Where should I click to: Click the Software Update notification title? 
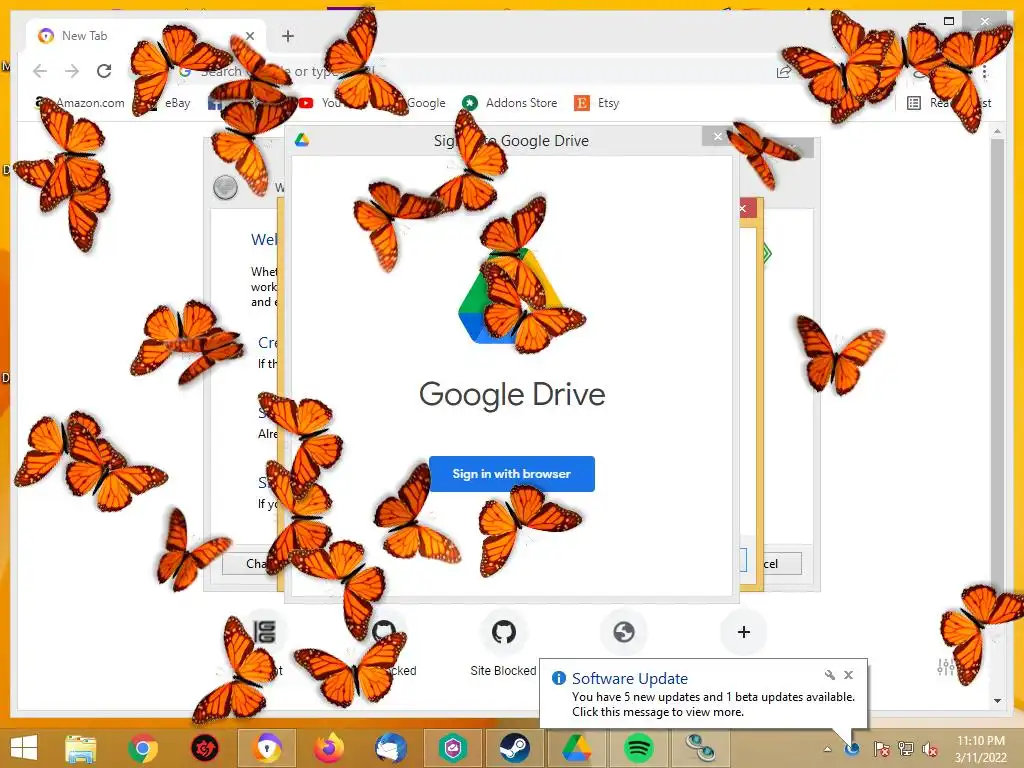pyautogui.click(x=630, y=679)
